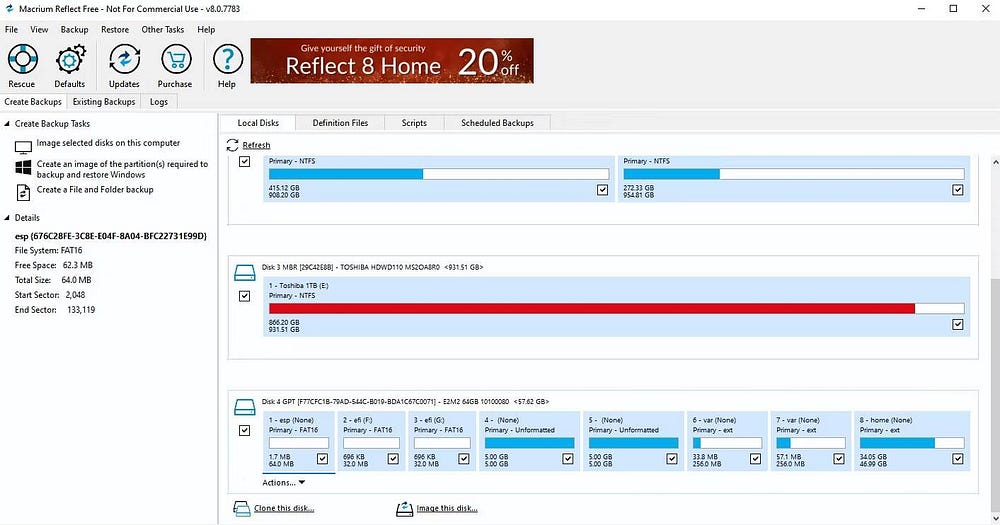
Task: Click the Clone this disk icon
Action: (x=242, y=508)
